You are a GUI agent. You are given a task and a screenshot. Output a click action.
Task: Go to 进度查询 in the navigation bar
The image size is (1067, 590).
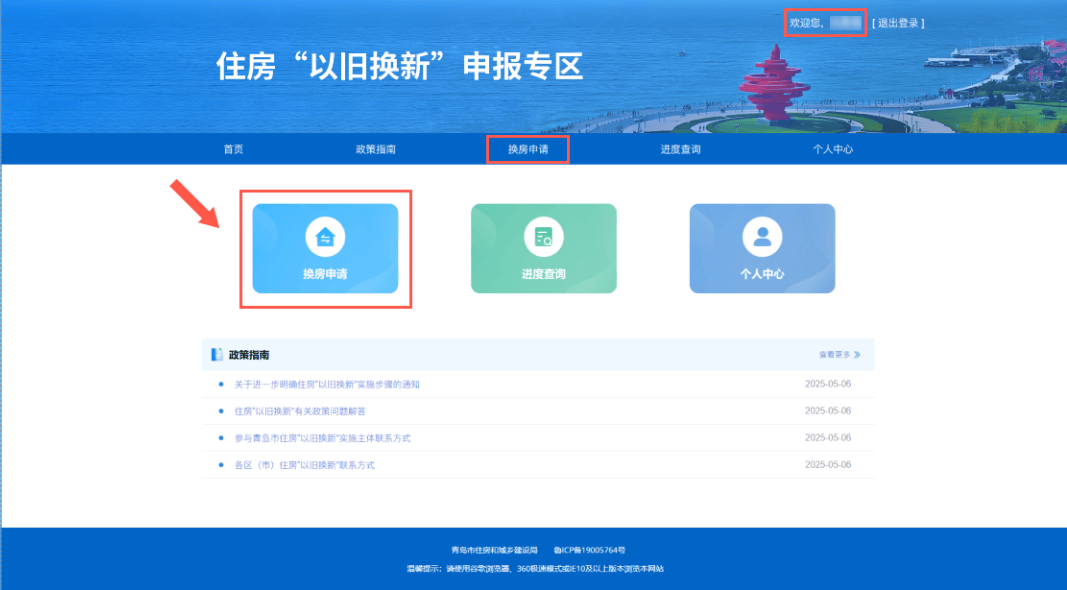pyautogui.click(x=680, y=149)
